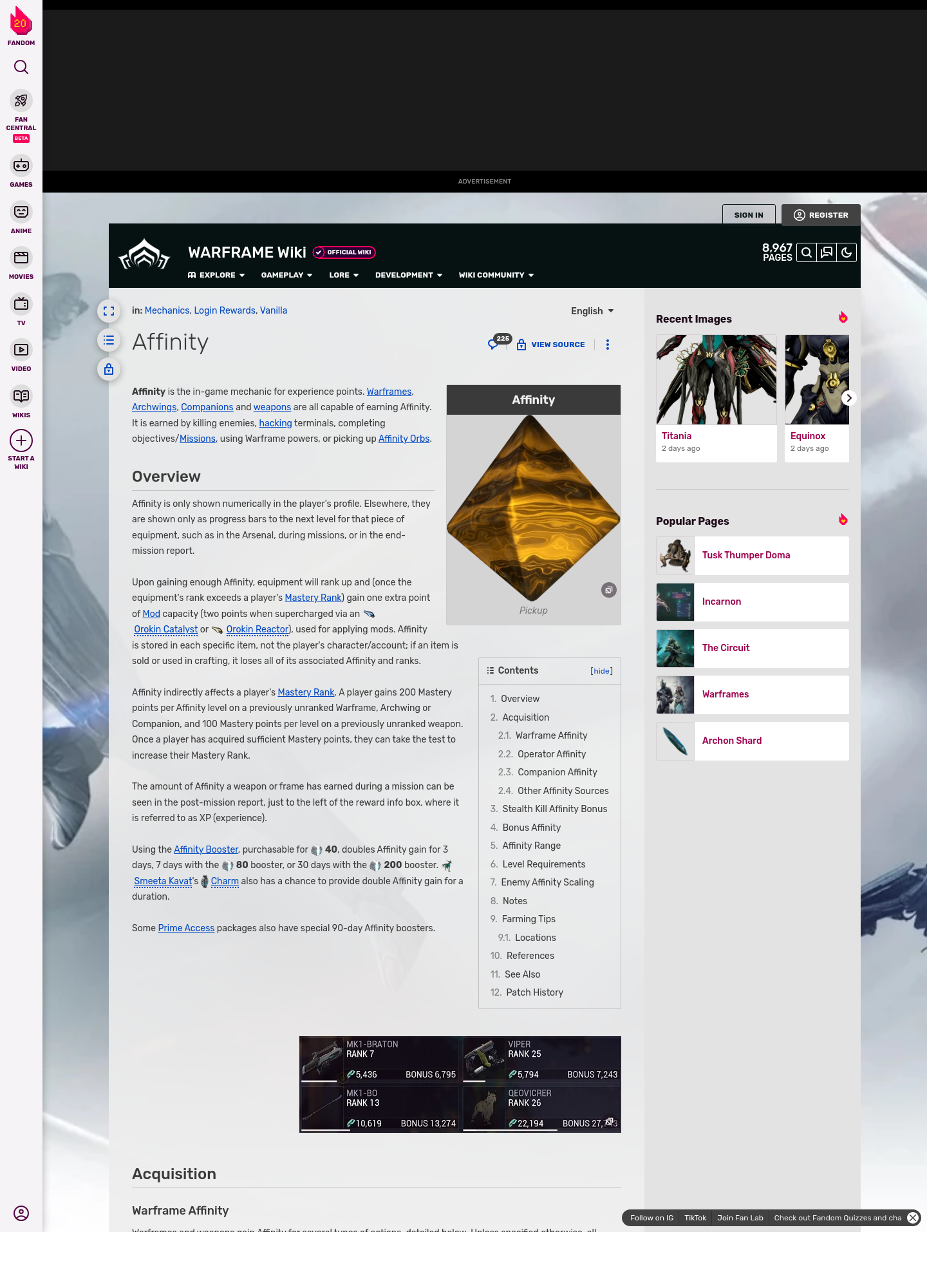The height and width of the screenshot is (1288, 927).
Task: Follow the Prime Access link
Action: point(186,928)
